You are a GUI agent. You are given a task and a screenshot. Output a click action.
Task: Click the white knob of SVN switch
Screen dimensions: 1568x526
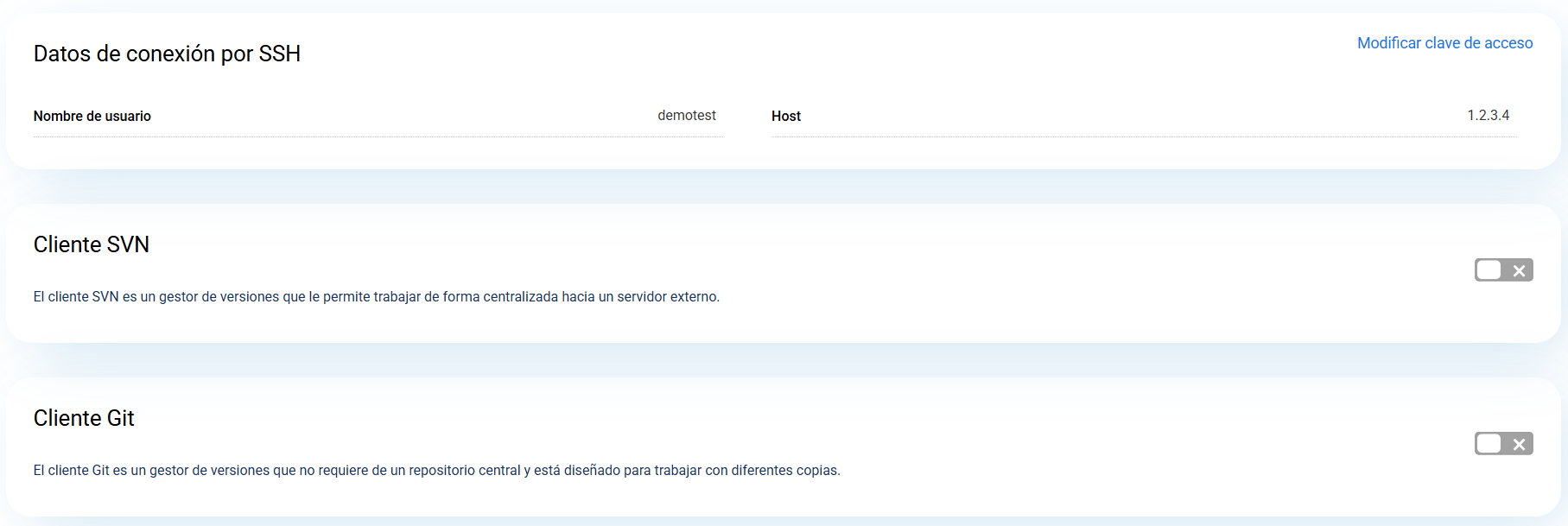coord(1489,270)
